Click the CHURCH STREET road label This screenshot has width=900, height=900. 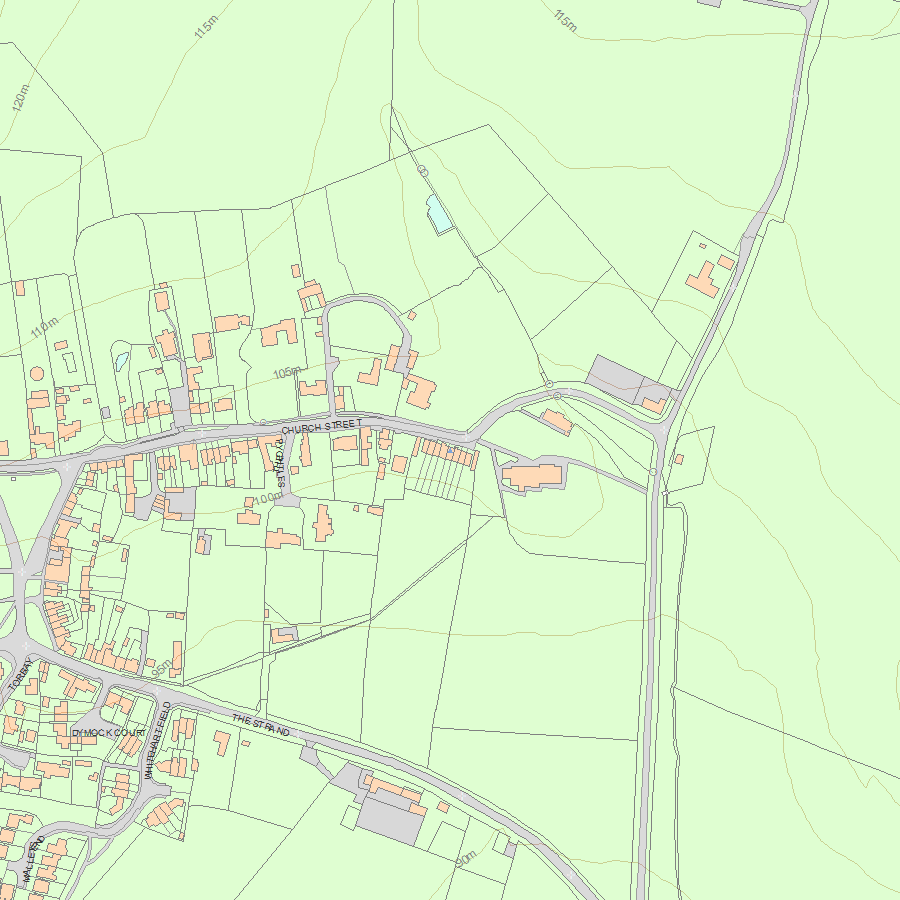(322, 426)
